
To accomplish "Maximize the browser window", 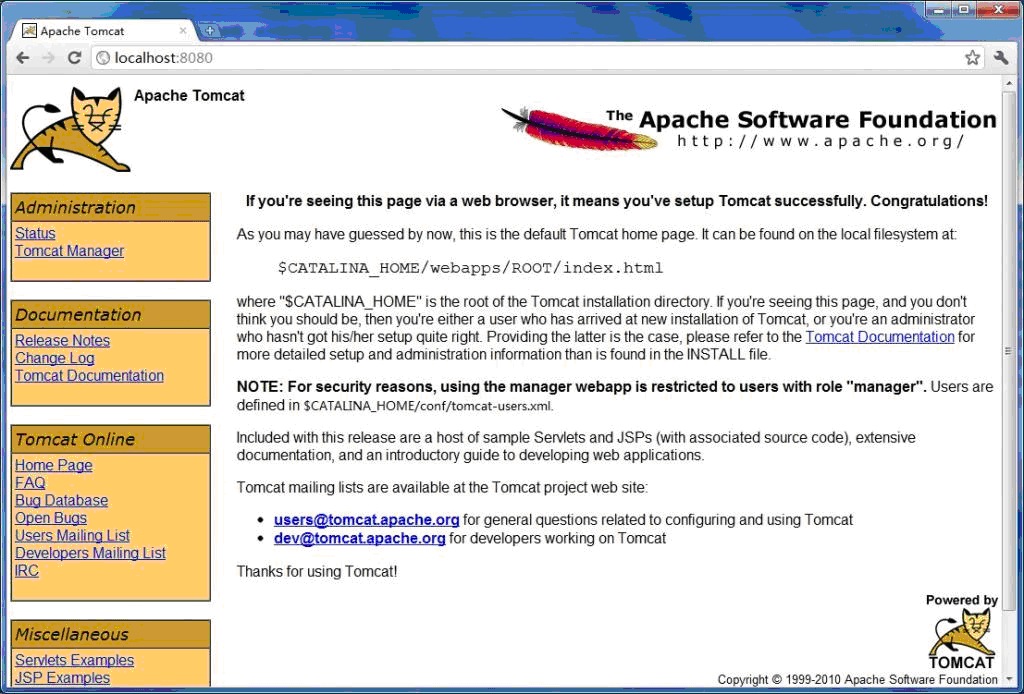I will point(964,10).
